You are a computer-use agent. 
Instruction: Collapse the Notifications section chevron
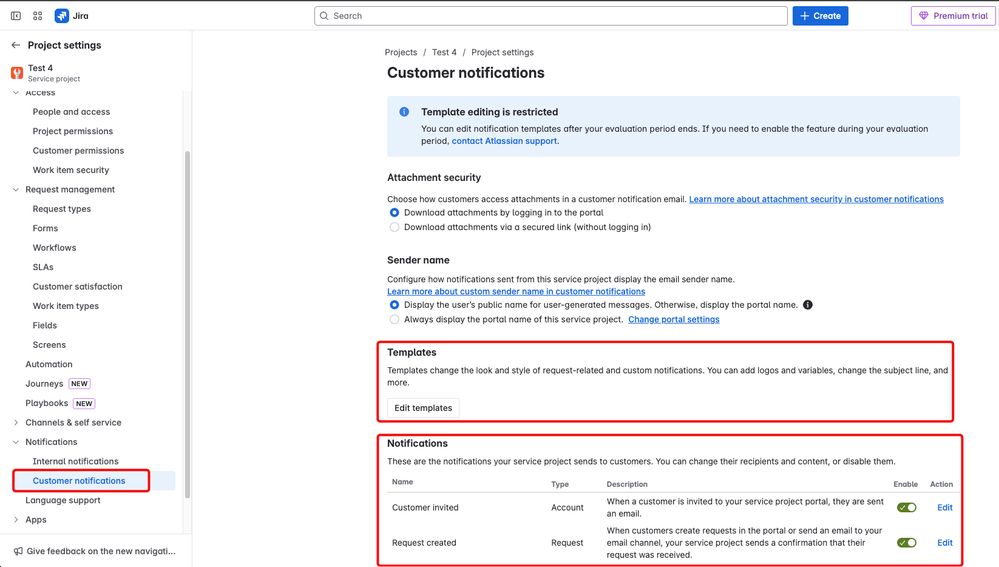point(16,441)
